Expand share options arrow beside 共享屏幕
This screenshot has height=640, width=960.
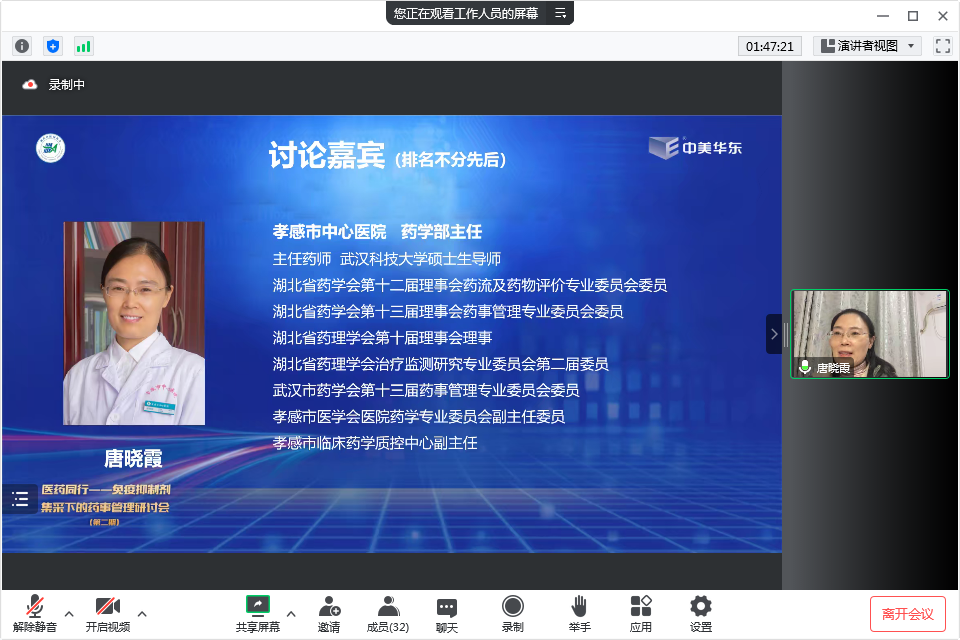291,613
